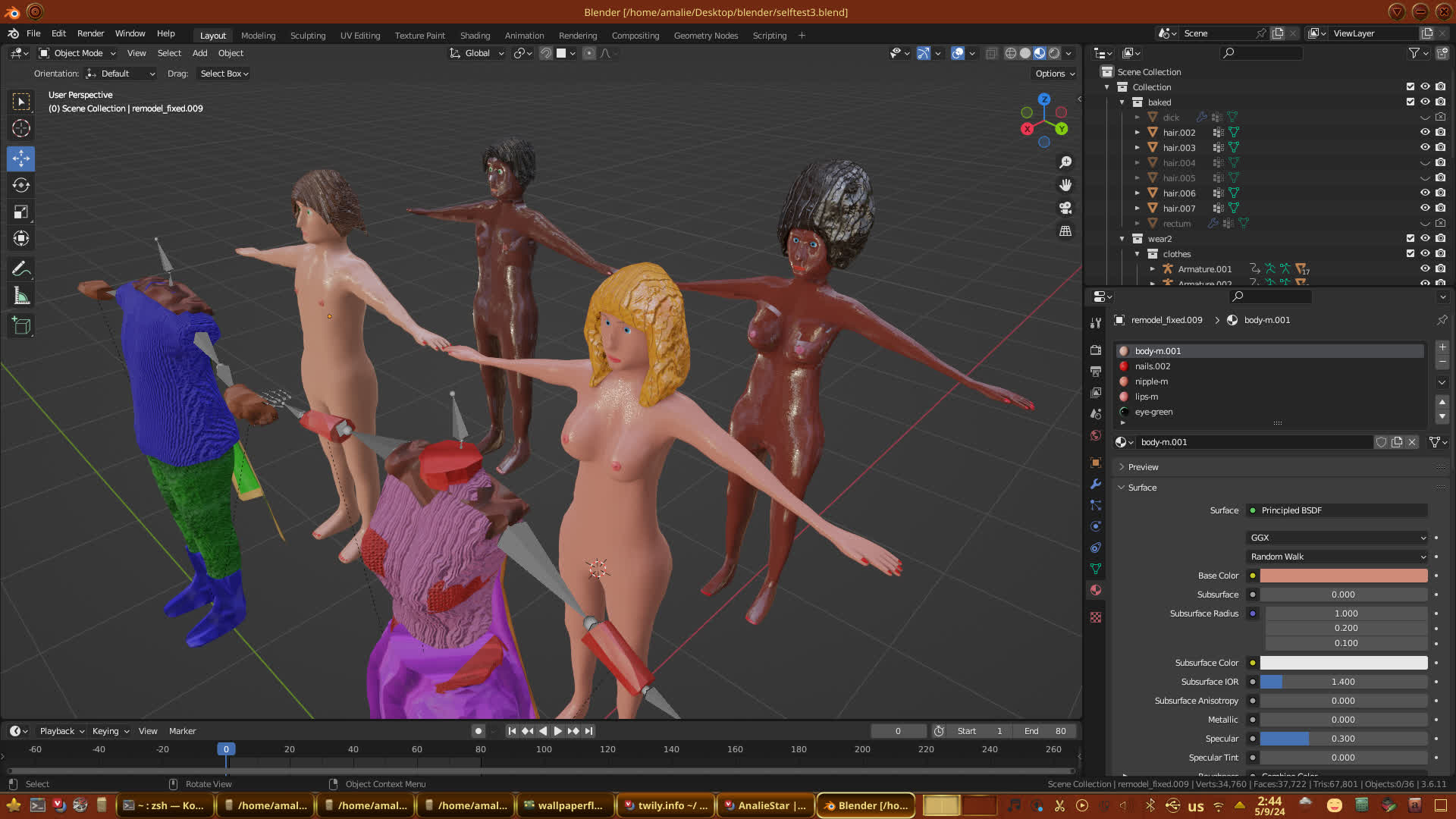Hide hair.002 in the viewport
The width and height of the screenshot is (1456, 819).
[1425, 132]
